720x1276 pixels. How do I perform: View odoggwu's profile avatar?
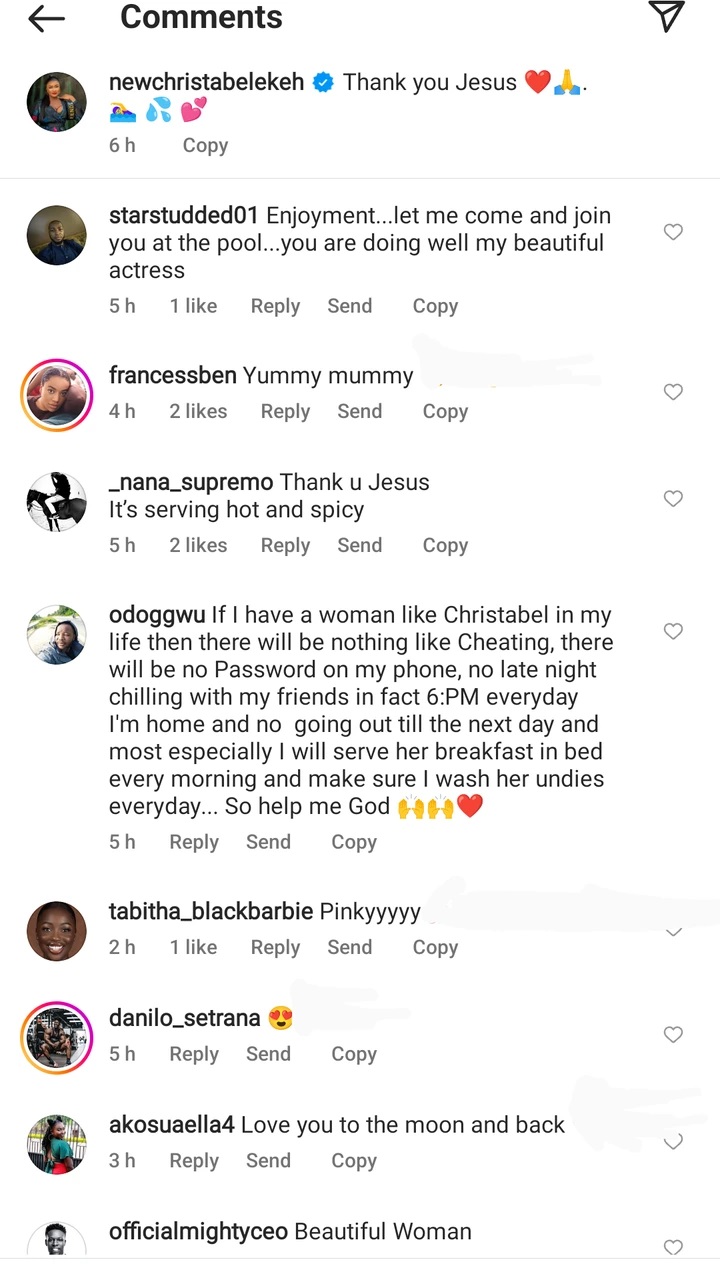(56, 634)
